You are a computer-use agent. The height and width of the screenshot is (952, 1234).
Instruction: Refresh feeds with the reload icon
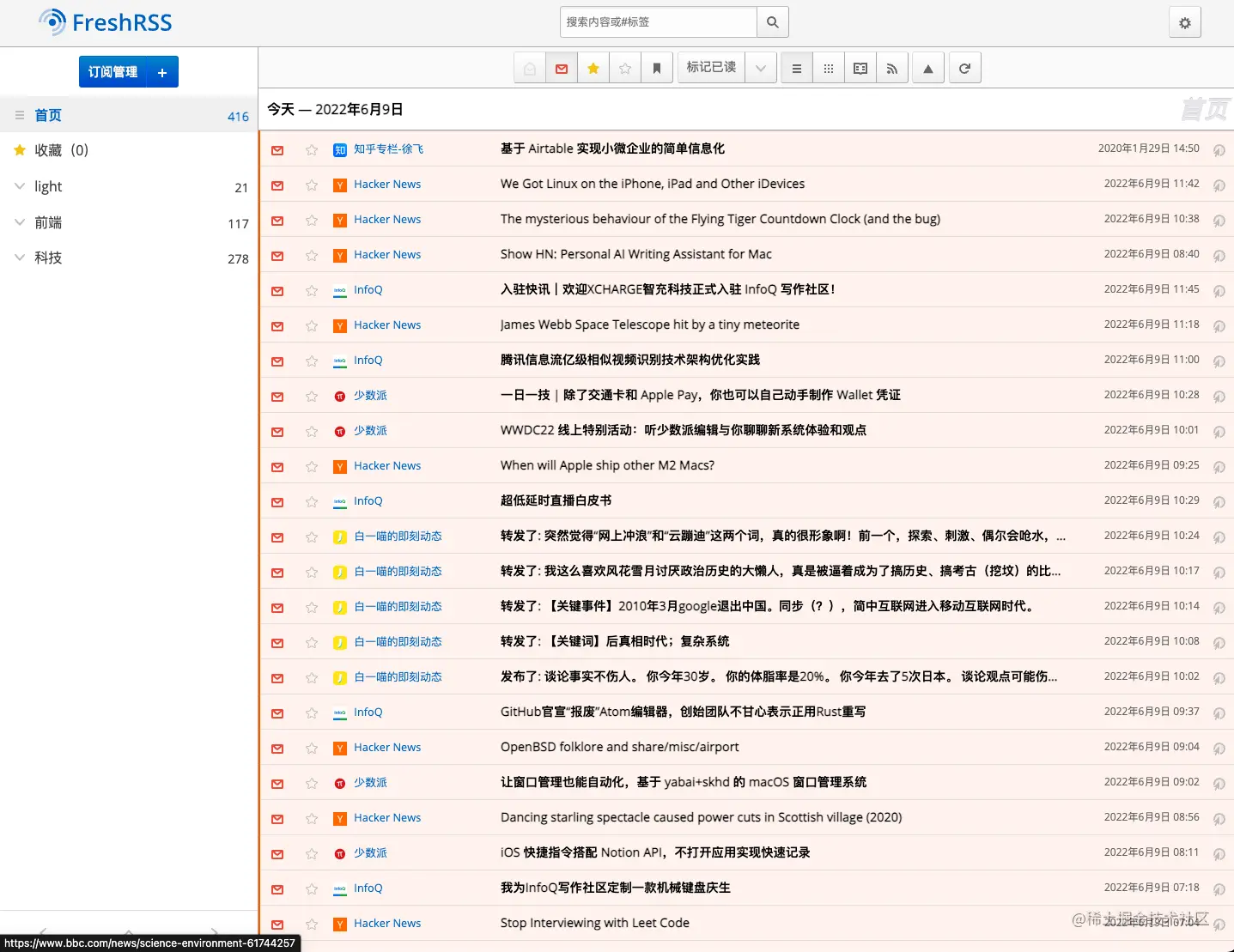(x=964, y=69)
